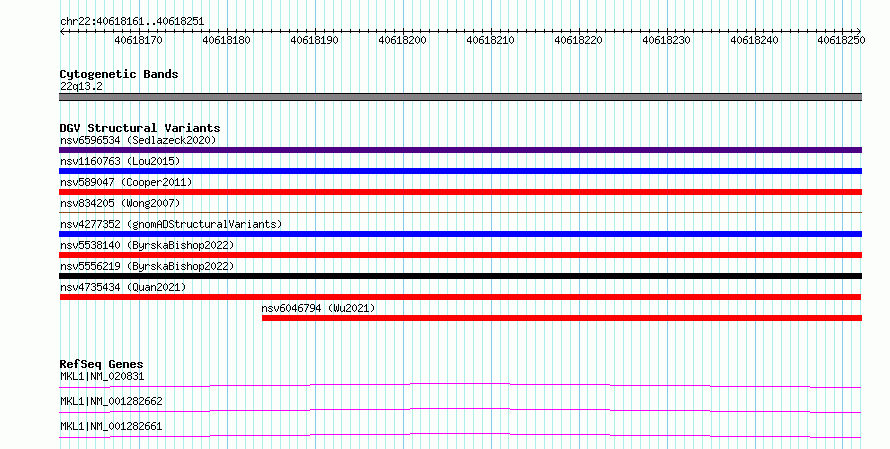The width and height of the screenshot is (890, 449).
Task: Click ruler position 40618190
Action: click(x=314, y=40)
